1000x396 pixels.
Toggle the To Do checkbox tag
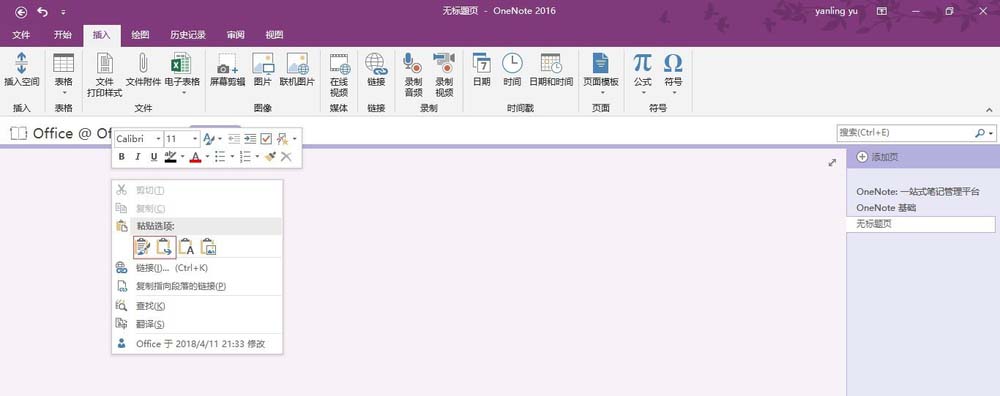point(267,138)
